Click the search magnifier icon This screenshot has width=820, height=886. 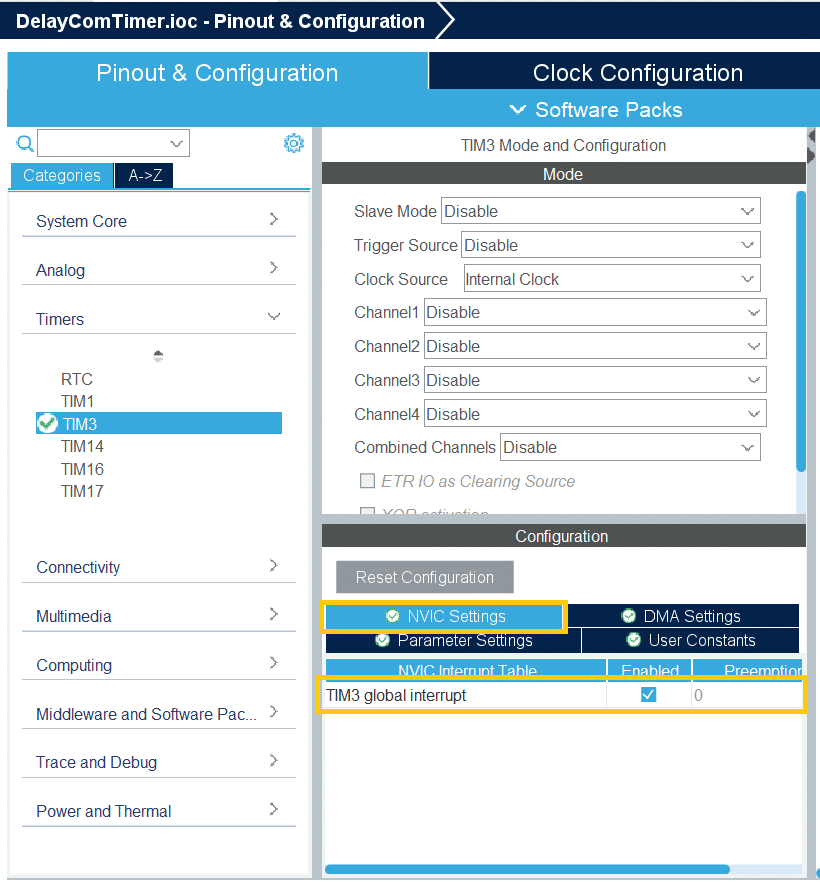[25, 143]
